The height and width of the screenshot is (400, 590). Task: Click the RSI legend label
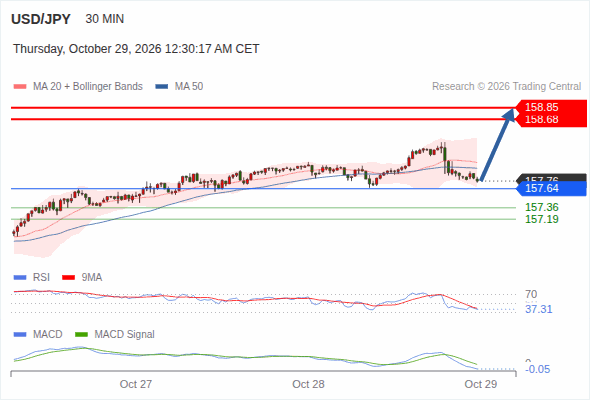41,278
